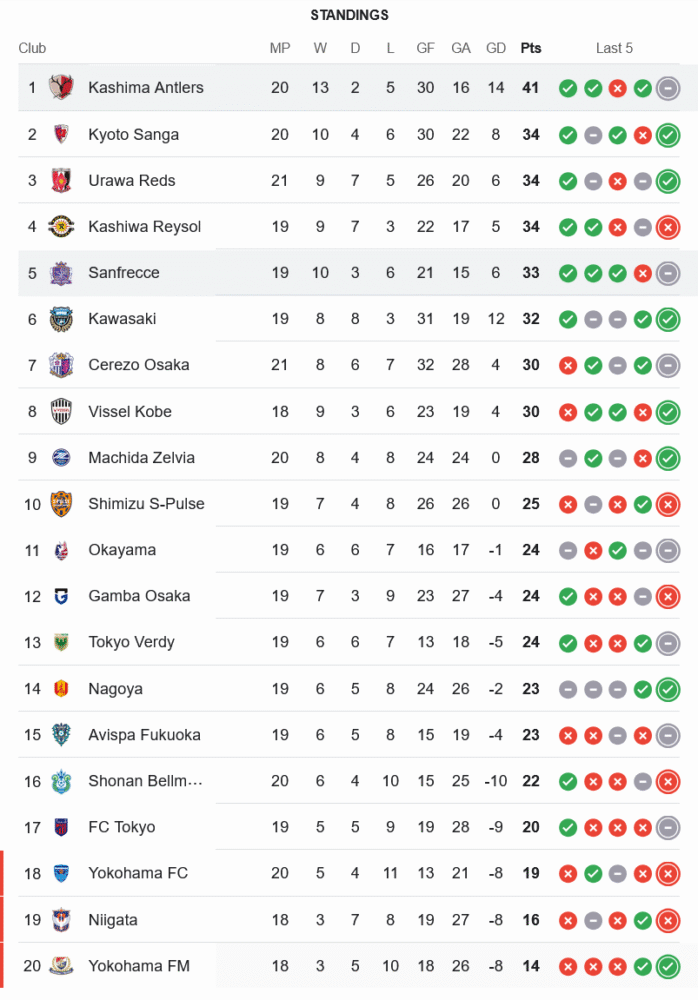Click the Kyoto Sanga team logo
Image resolution: width=698 pixels, height=1000 pixels.
tap(62, 134)
